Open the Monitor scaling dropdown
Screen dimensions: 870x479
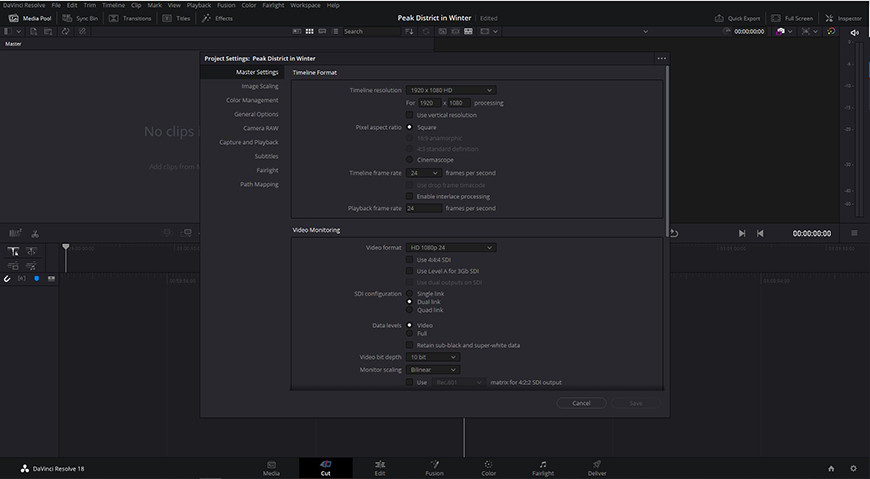(x=433, y=370)
